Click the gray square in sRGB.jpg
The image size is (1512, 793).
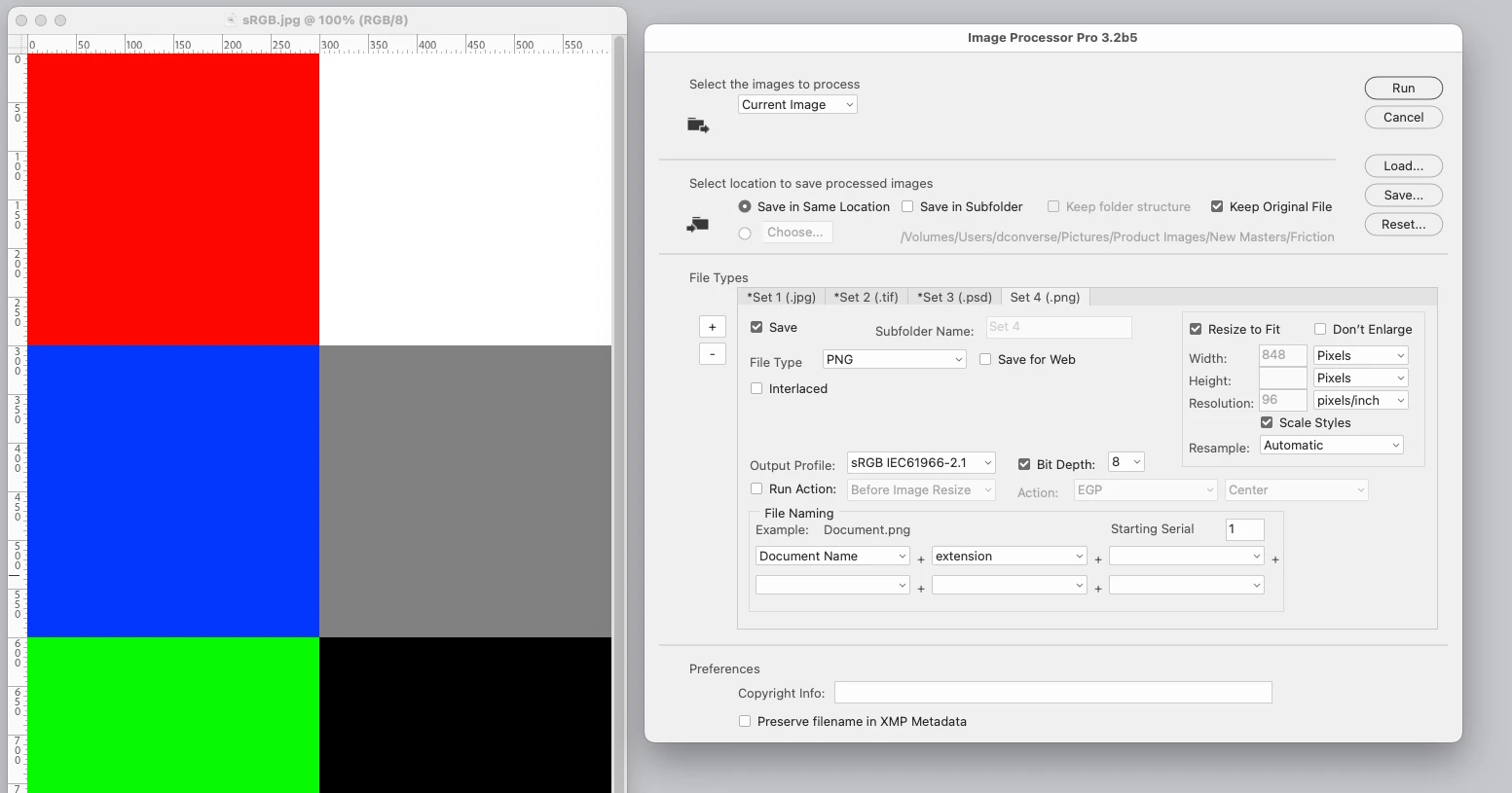point(465,491)
